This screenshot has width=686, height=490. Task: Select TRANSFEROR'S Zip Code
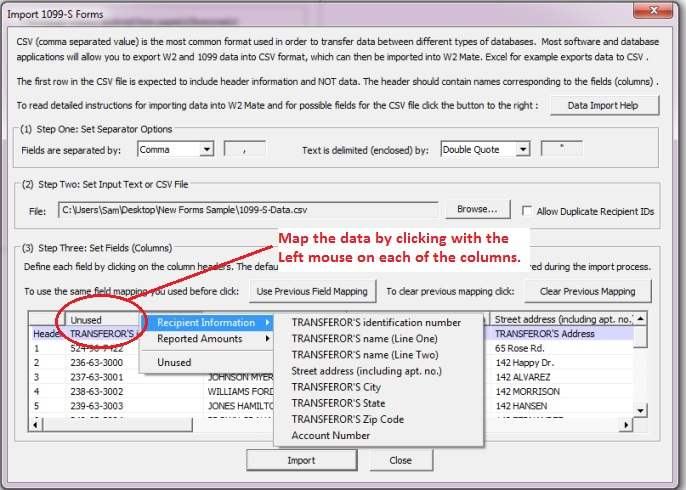(377, 420)
